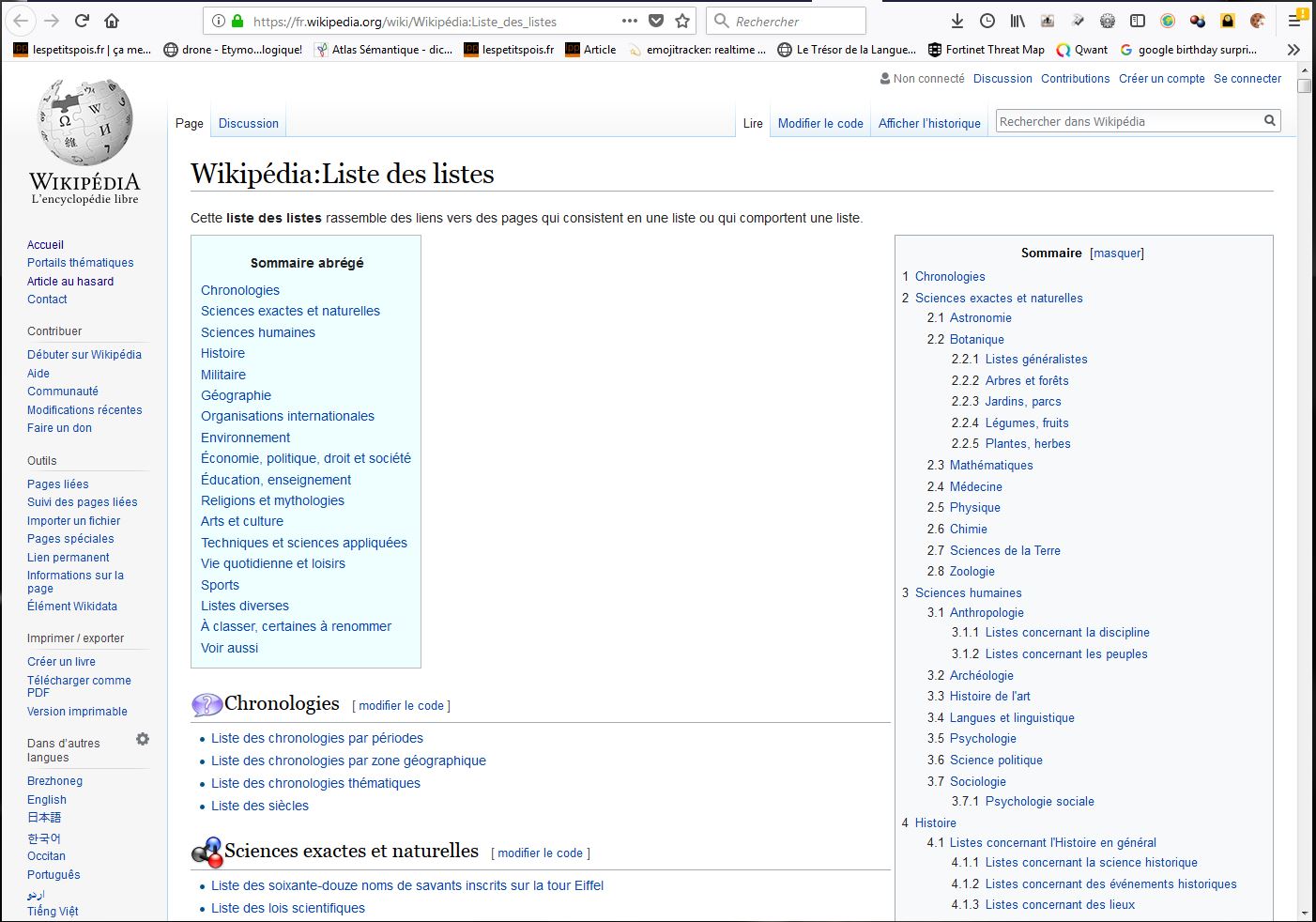
Task: Open the page actions three-dot menu
Action: pyautogui.click(x=629, y=21)
